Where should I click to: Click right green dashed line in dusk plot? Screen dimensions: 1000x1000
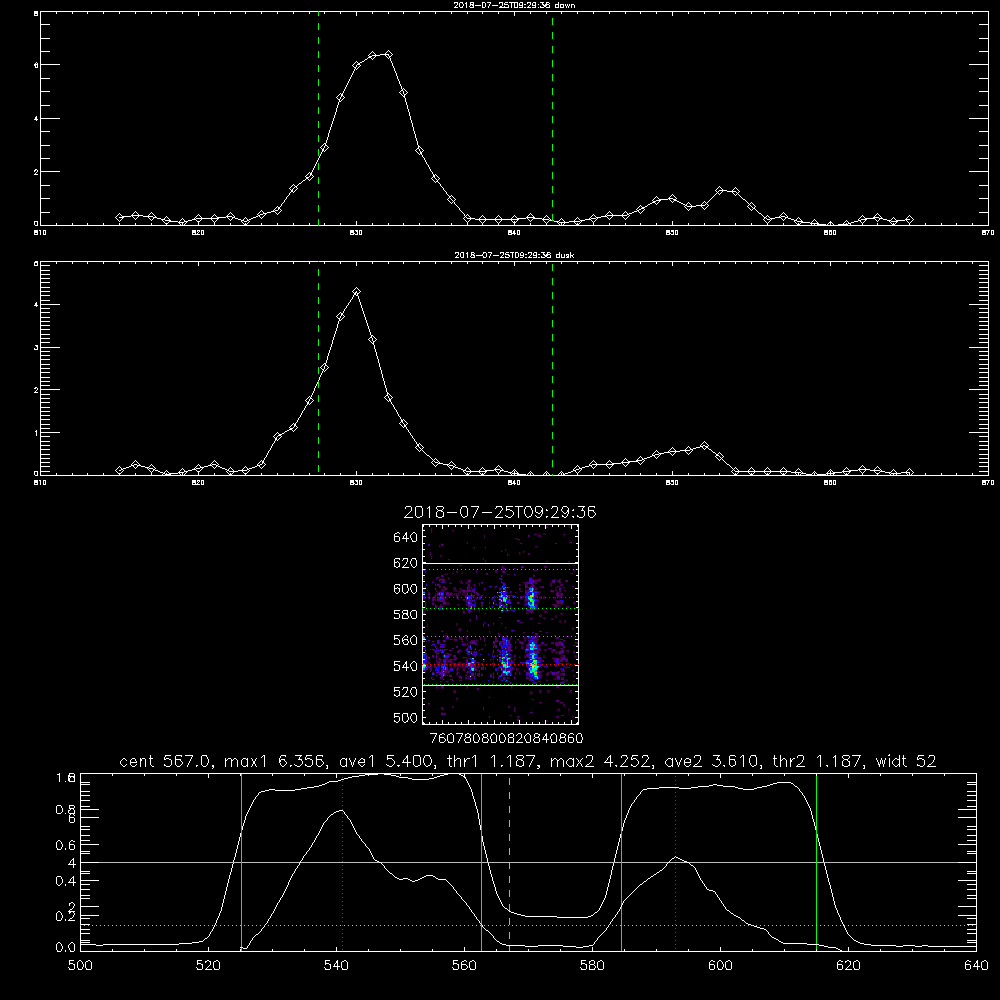click(x=552, y=368)
